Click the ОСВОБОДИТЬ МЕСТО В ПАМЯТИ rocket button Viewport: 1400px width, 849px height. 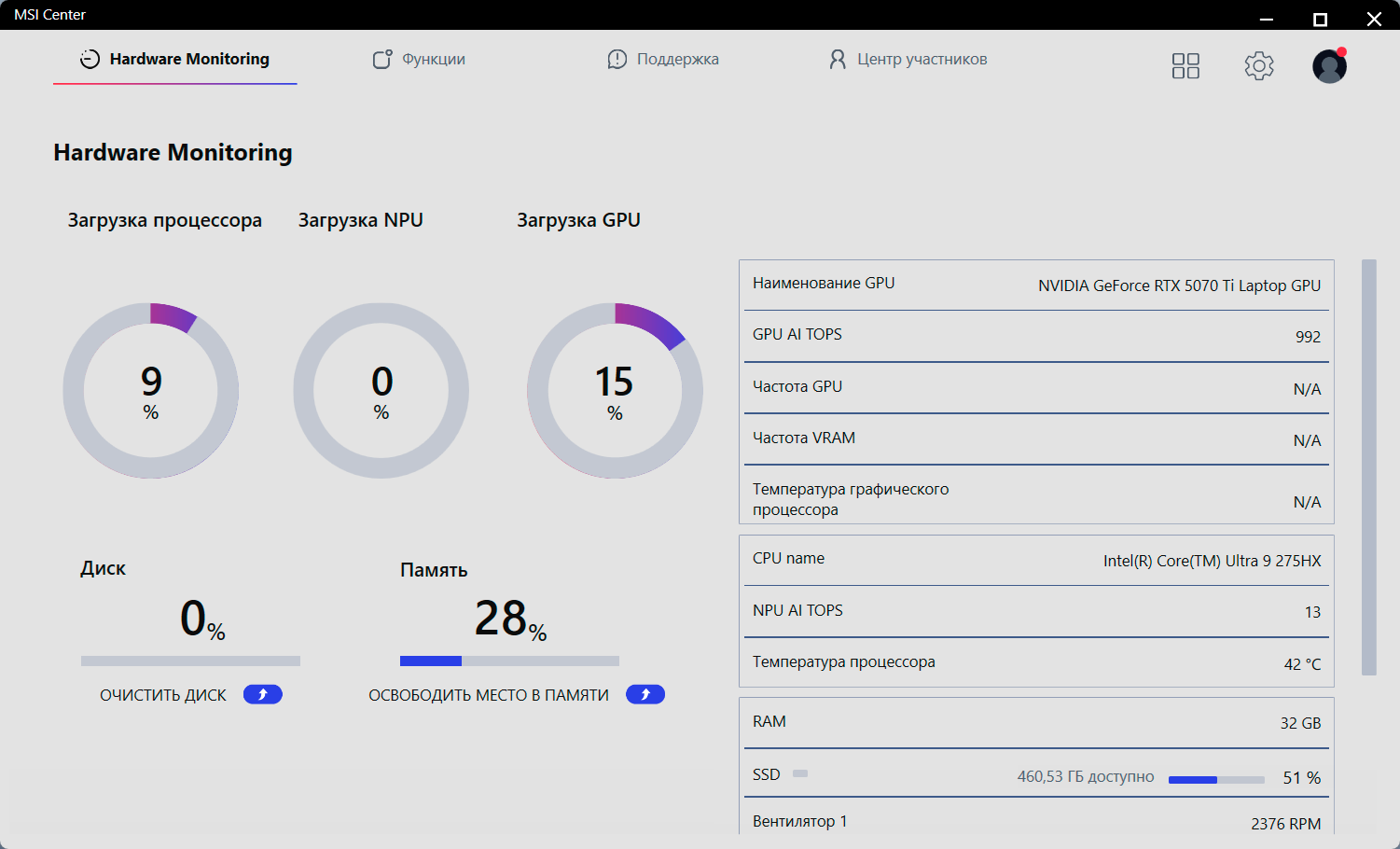pyautogui.click(x=645, y=694)
